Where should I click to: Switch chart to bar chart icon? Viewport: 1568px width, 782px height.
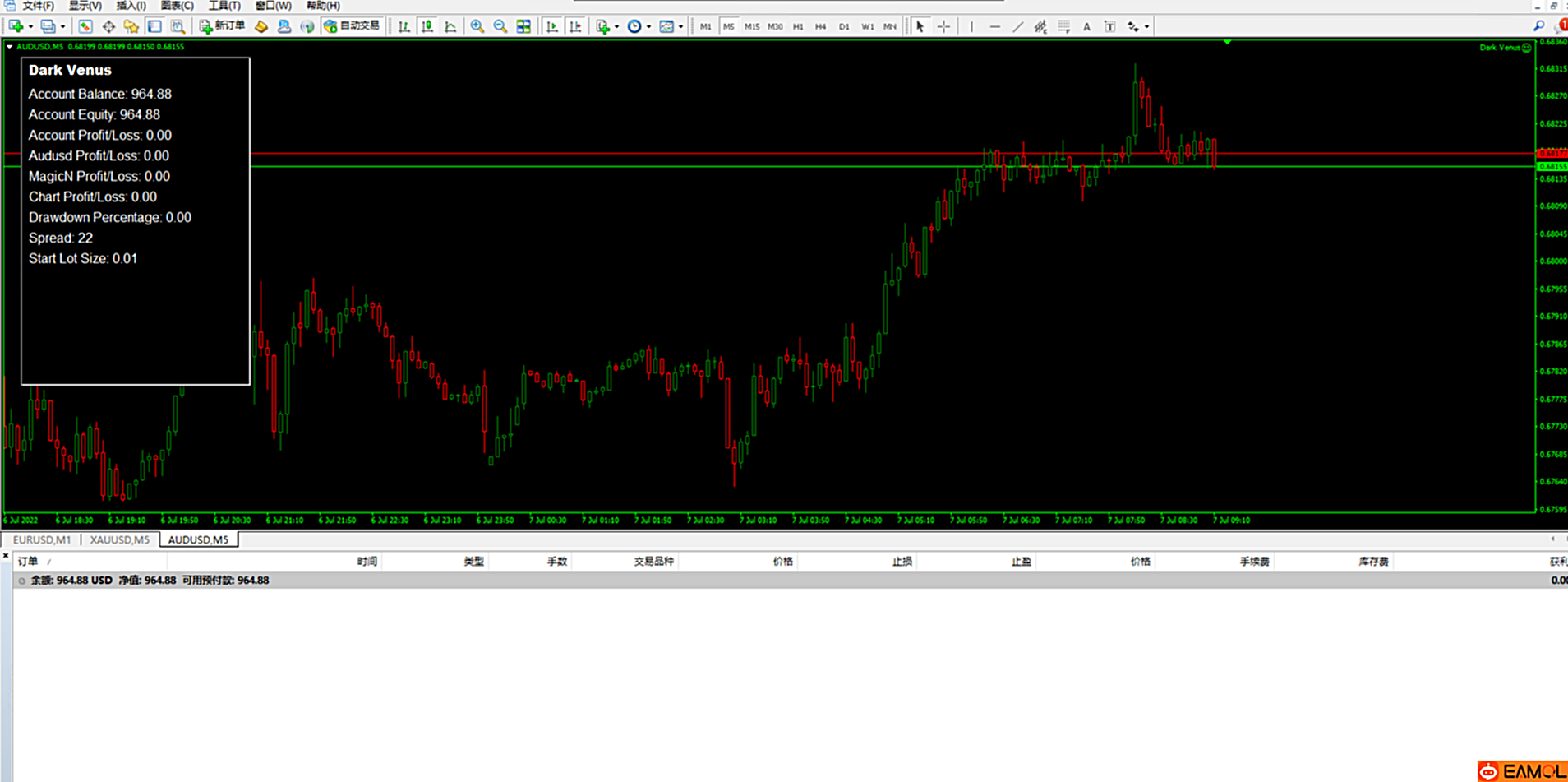(404, 26)
